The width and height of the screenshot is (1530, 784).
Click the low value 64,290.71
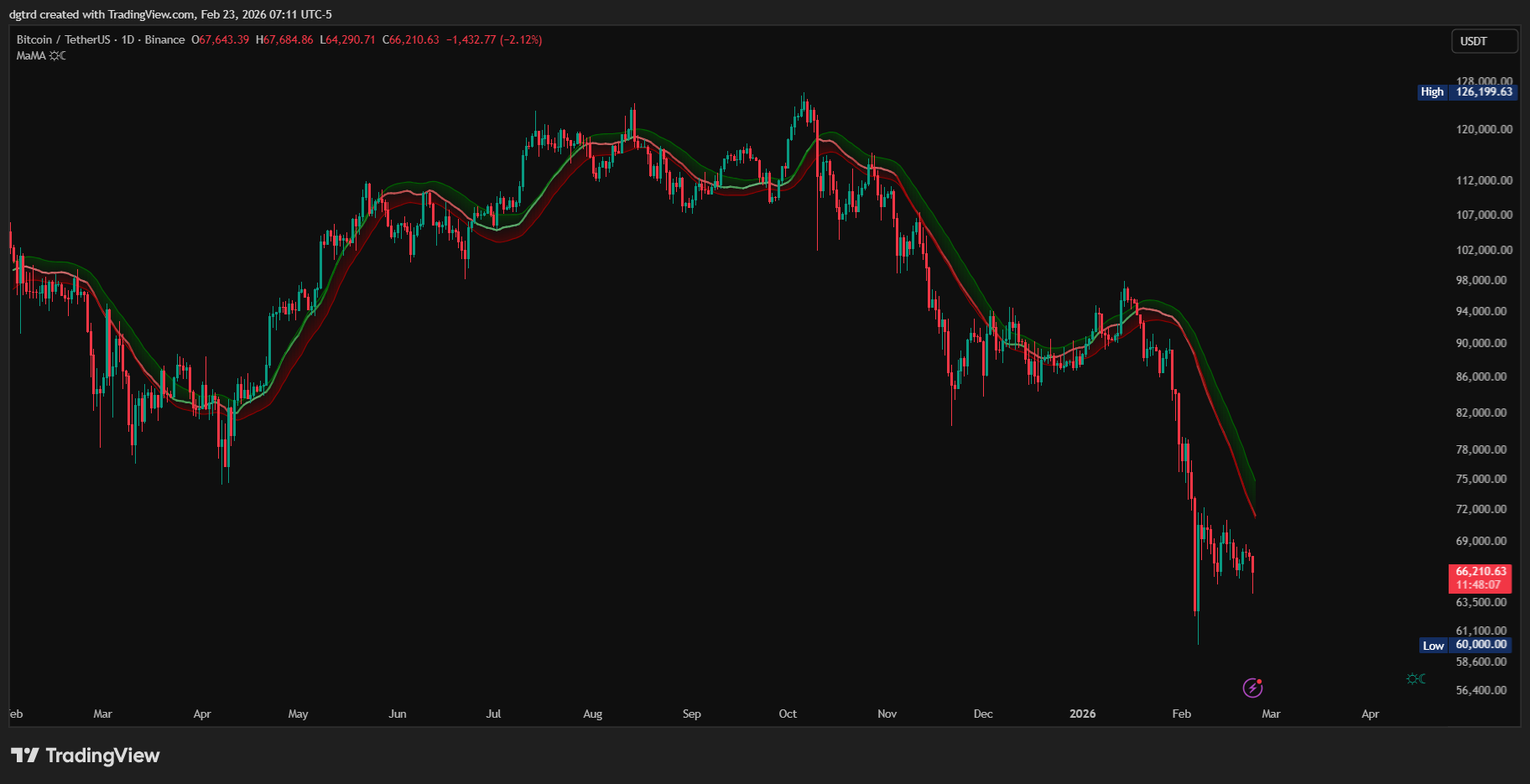[351, 39]
